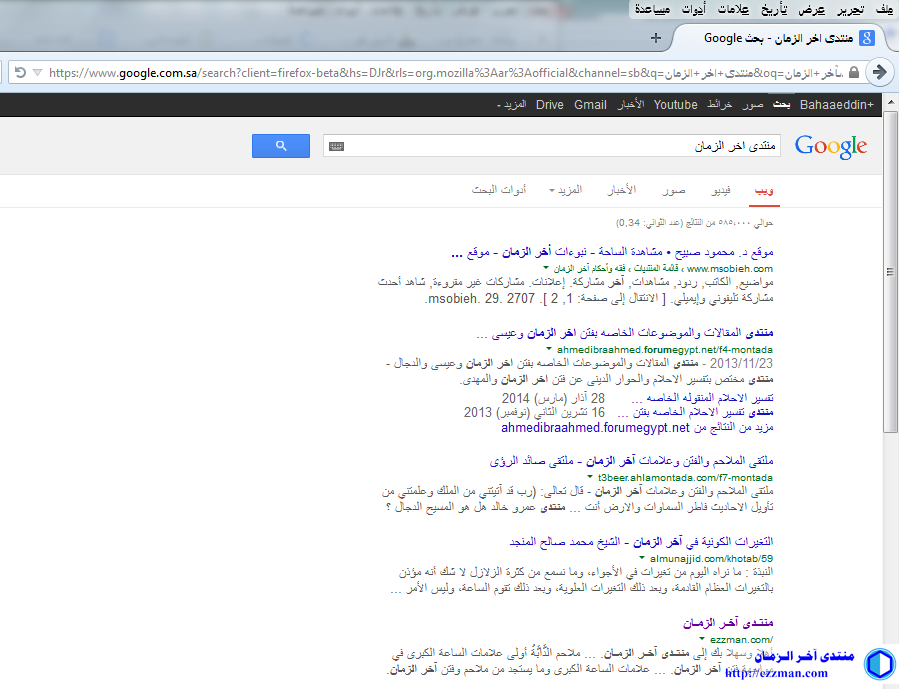The image size is (905, 689).
Task: Open the on-screen keyboard icon in search box
Action: pos(336,147)
